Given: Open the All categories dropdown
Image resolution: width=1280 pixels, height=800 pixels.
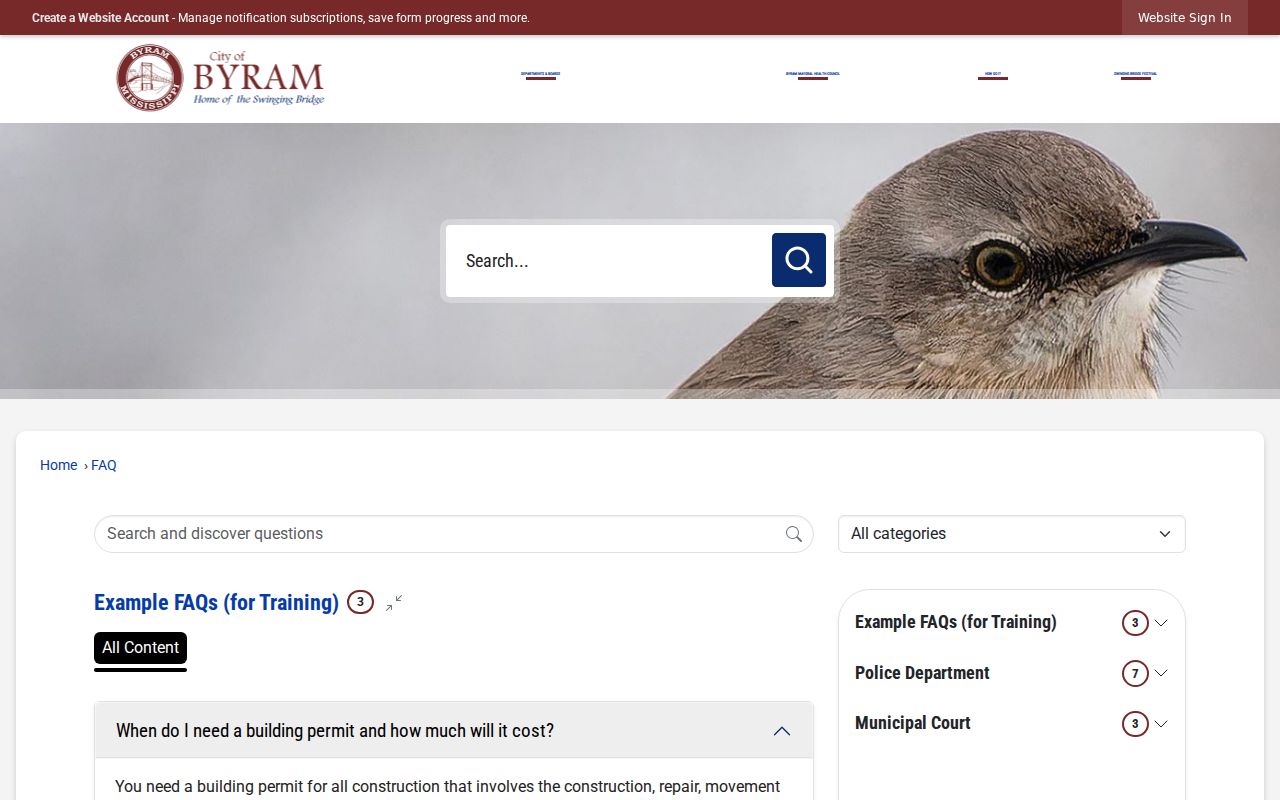Looking at the screenshot, I should pyautogui.click(x=1012, y=534).
